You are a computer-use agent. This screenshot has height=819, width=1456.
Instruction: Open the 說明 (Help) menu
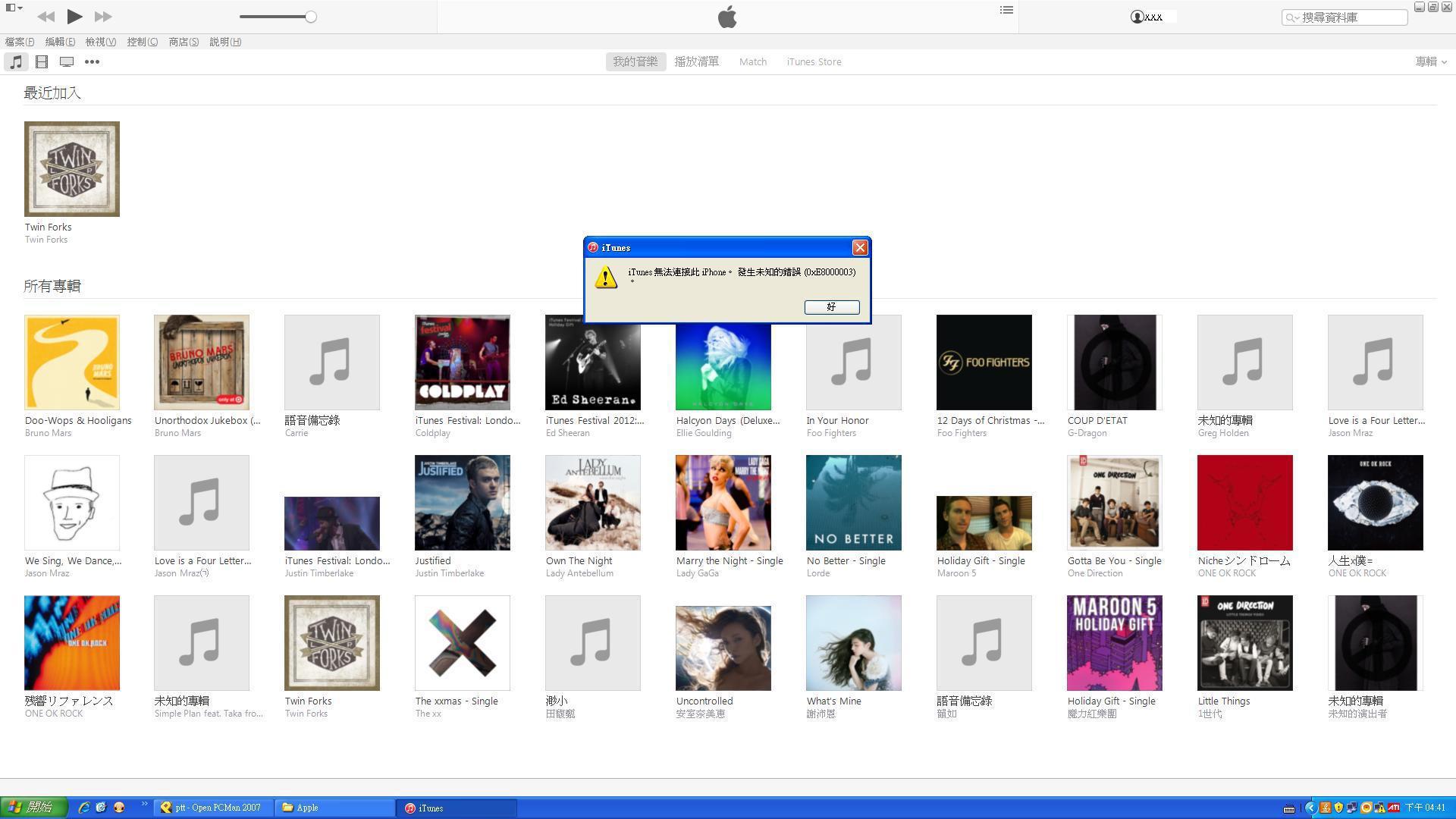225,42
